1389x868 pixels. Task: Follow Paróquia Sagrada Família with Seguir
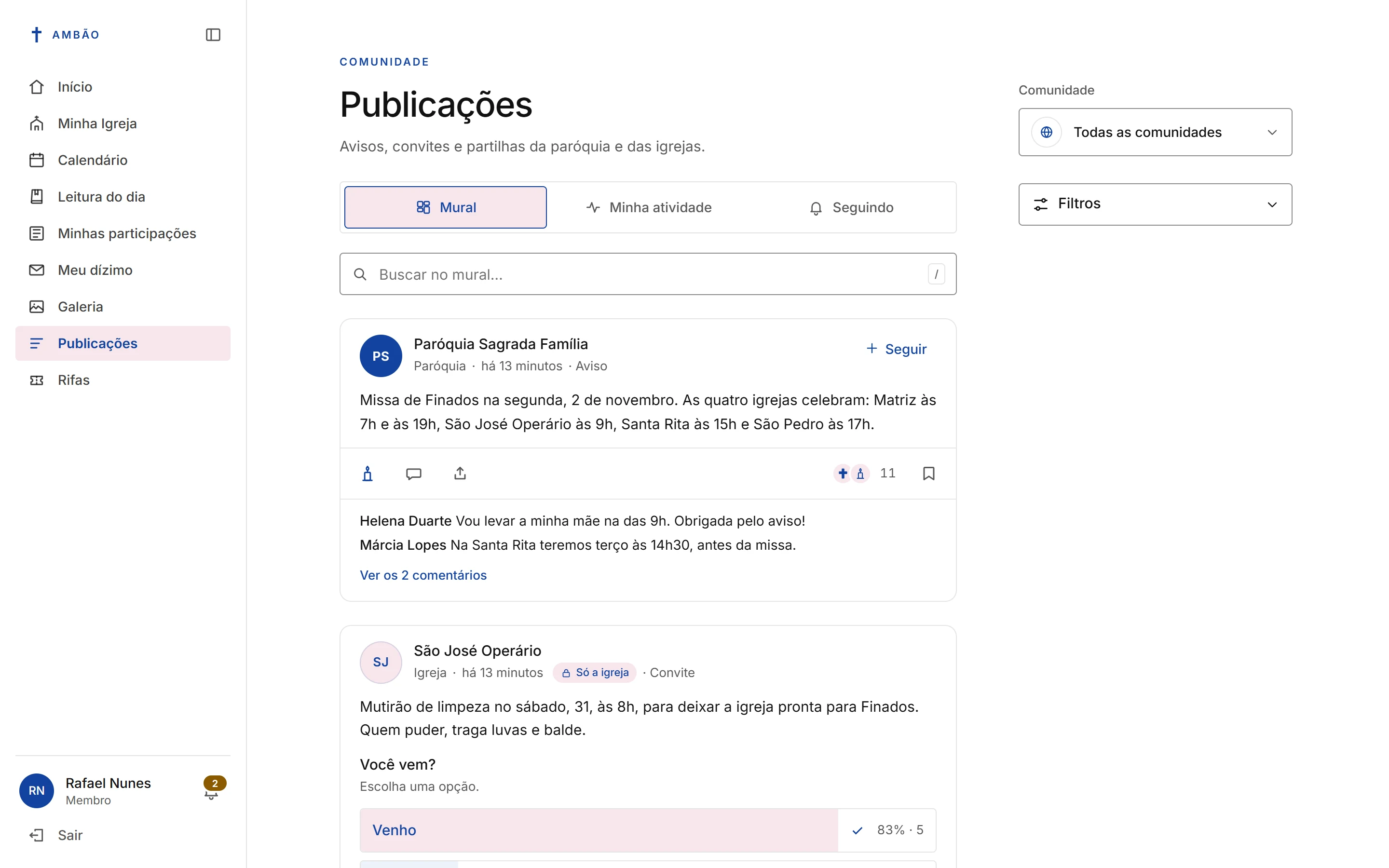tap(896, 349)
